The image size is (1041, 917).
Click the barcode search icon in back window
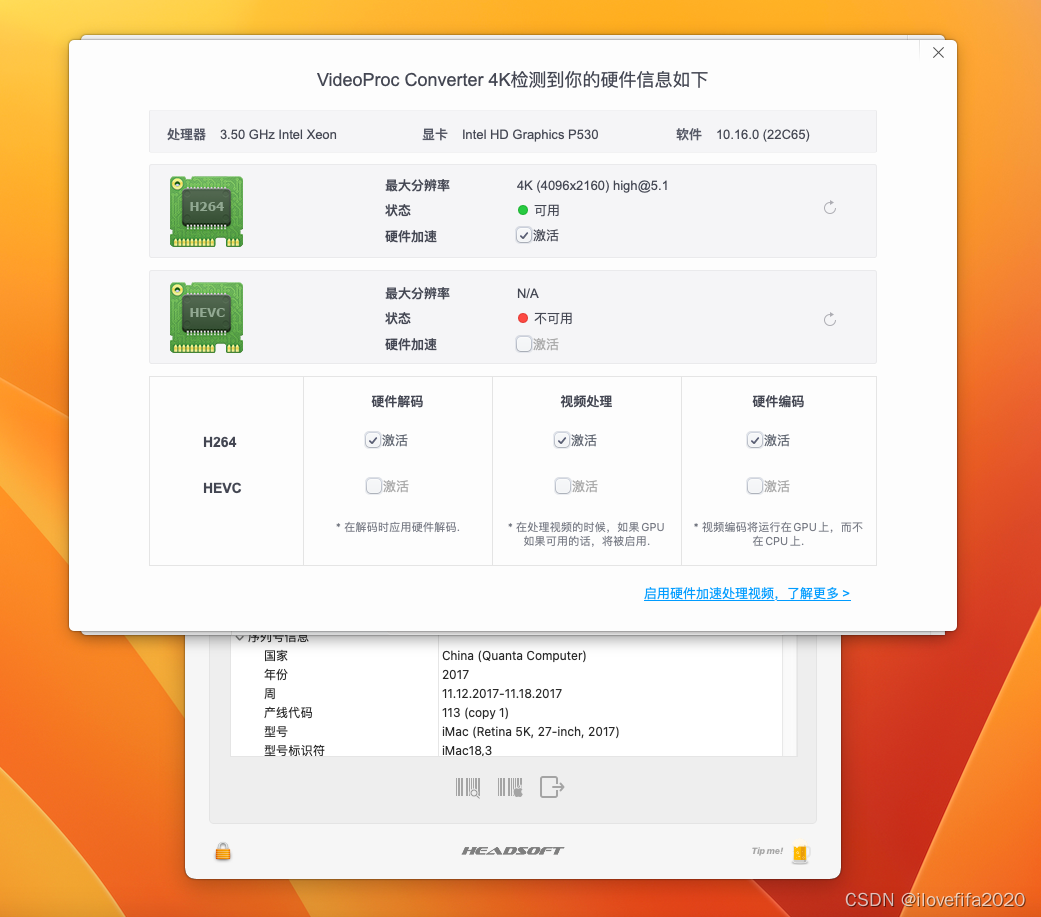tap(468, 788)
